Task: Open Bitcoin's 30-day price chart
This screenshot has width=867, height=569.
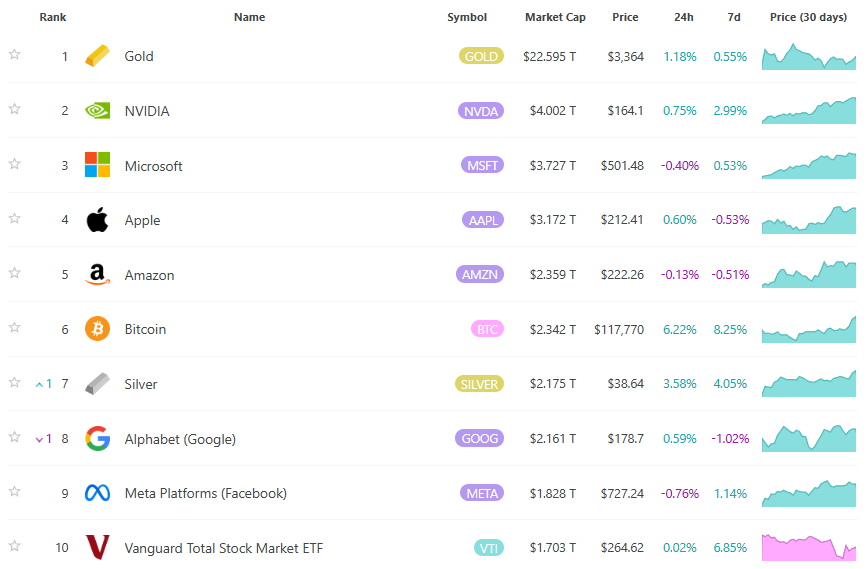Action: pos(808,329)
